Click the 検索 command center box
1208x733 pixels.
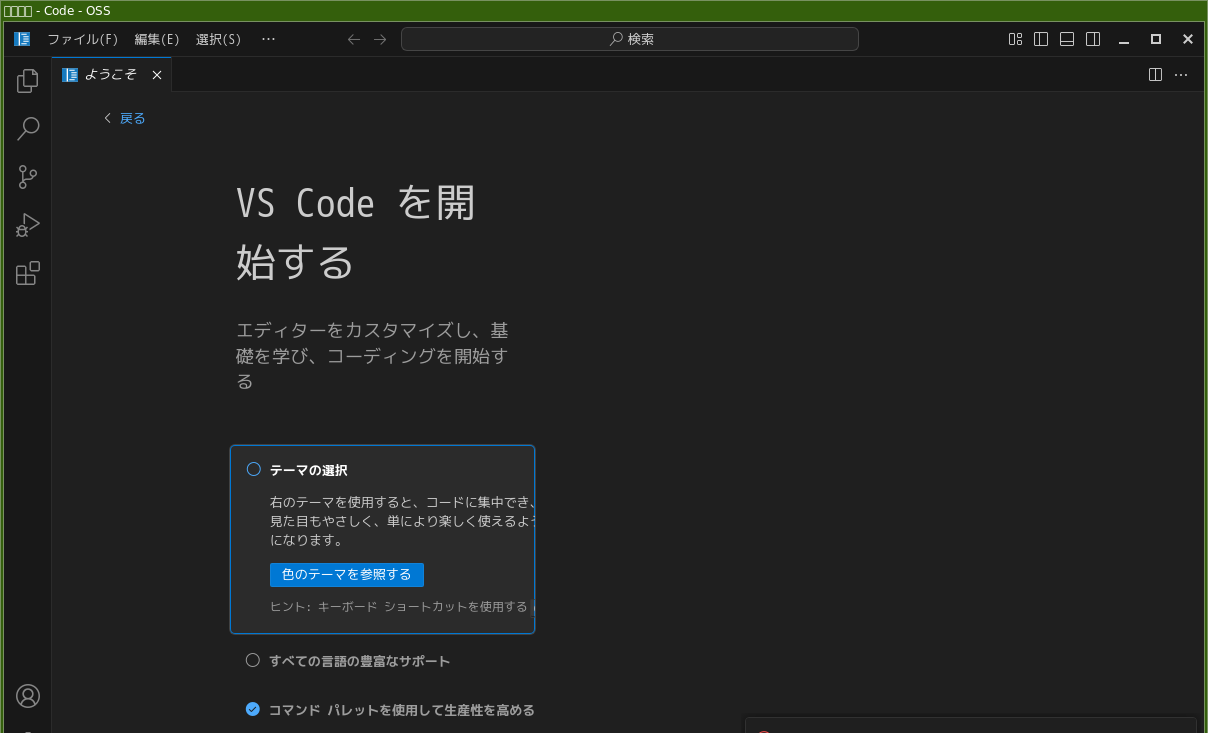[x=630, y=39]
